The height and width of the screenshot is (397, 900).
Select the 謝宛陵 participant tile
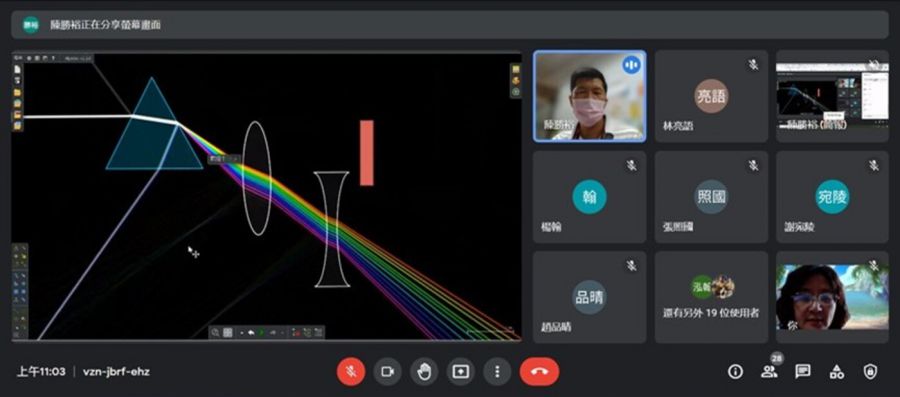[832, 197]
